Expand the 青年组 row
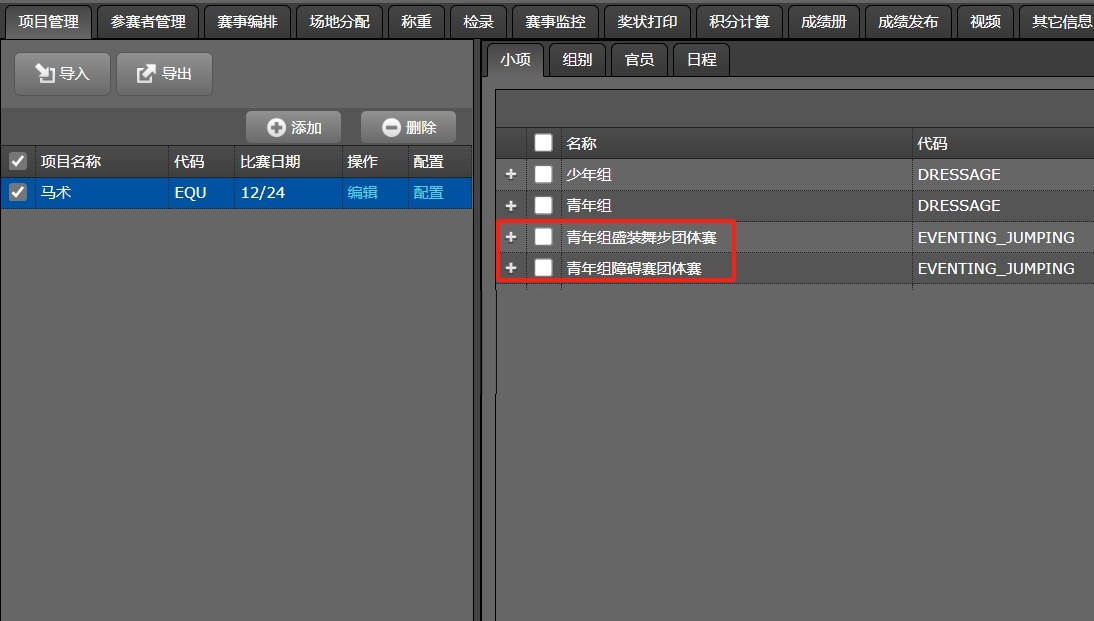The height and width of the screenshot is (621, 1094). point(511,205)
